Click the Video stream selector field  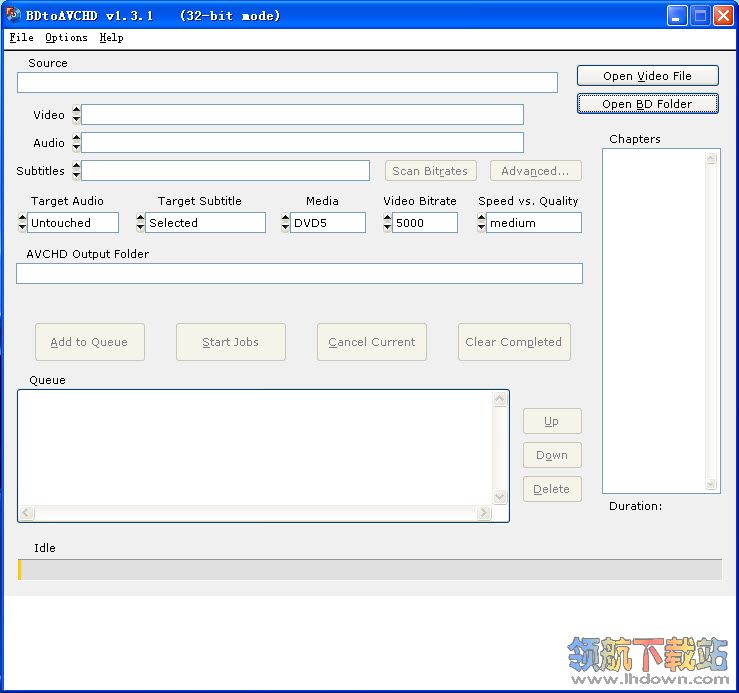pos(302,115)
